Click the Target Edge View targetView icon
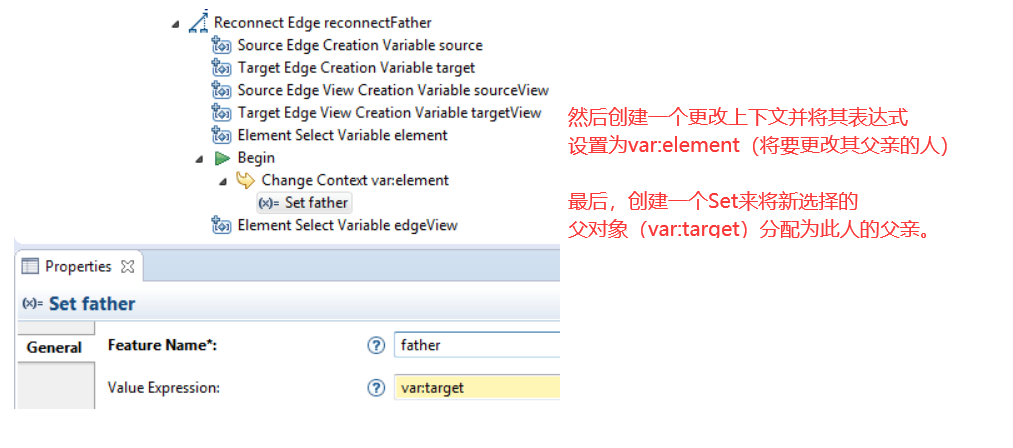Viewport: 1013px width, 448px height. [222, 113]
